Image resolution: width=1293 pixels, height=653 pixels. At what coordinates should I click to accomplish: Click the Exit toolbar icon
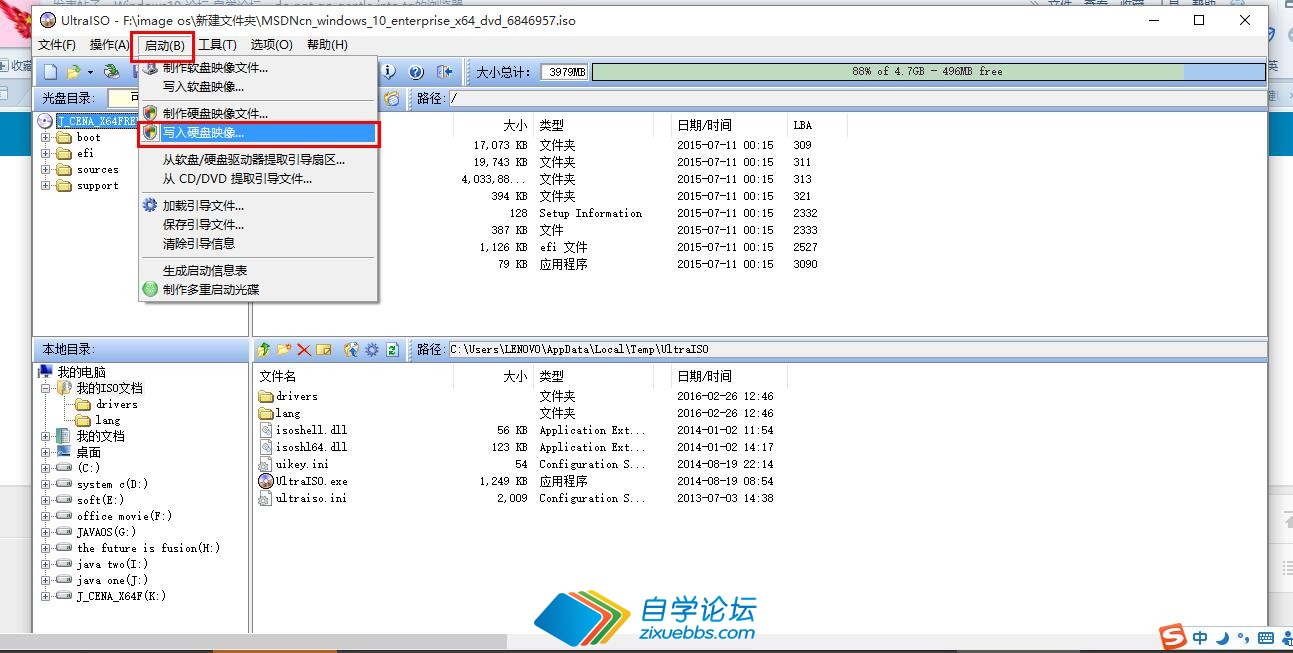coord(445,72)
